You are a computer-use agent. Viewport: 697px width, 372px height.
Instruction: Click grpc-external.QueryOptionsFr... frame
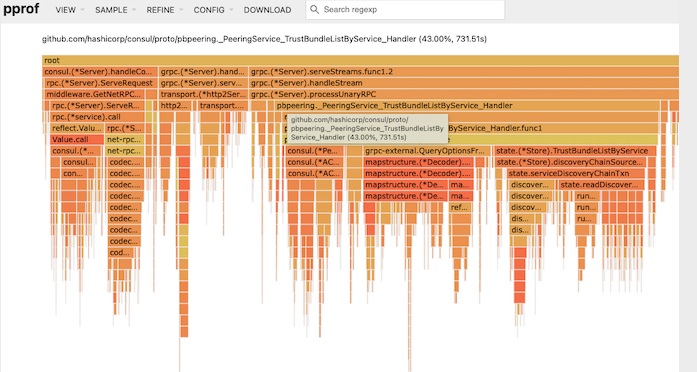(427, 151)
